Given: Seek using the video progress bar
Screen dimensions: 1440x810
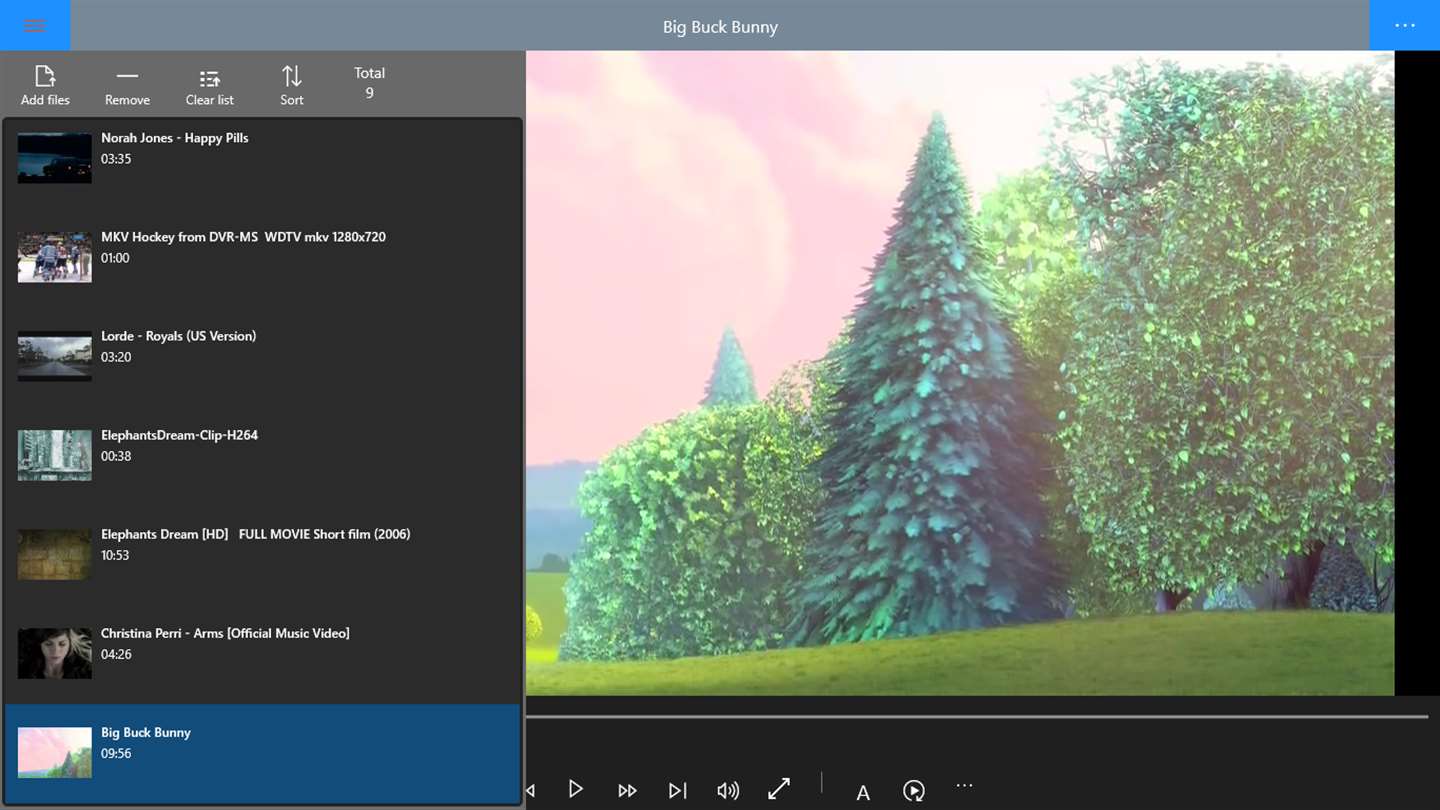Looking at the screenshot, I should 977,717.
